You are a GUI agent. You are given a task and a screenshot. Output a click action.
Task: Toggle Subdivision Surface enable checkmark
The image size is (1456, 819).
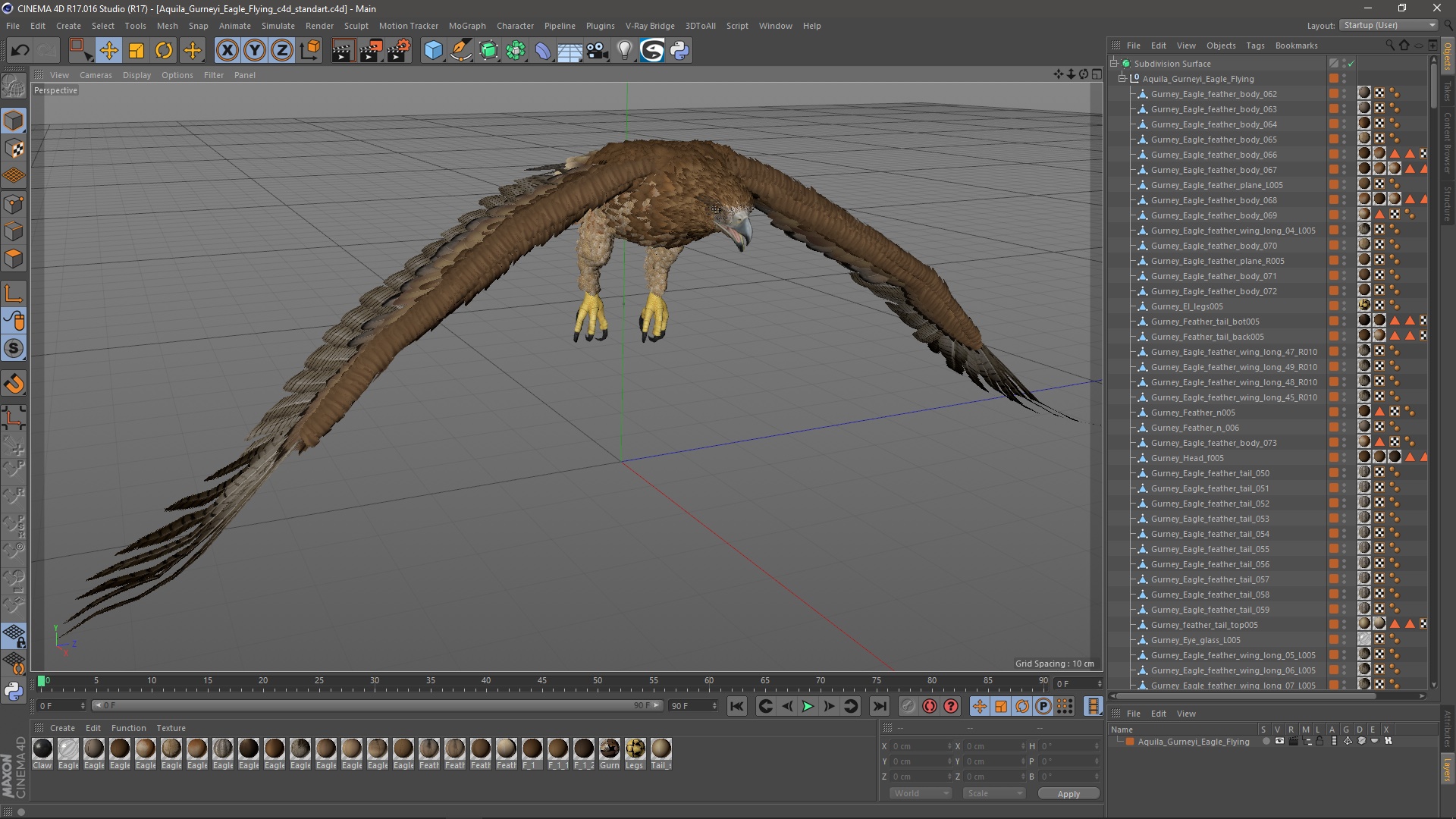[1351, 64]
